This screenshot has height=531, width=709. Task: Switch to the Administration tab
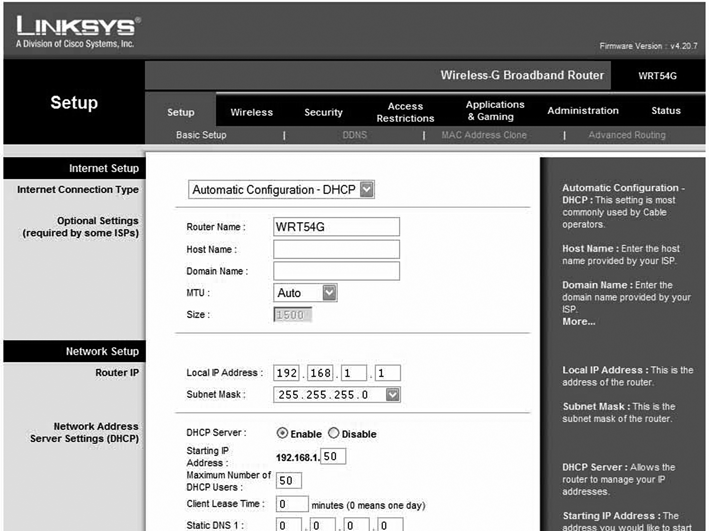pyautogui.click(x=583, y=111)
